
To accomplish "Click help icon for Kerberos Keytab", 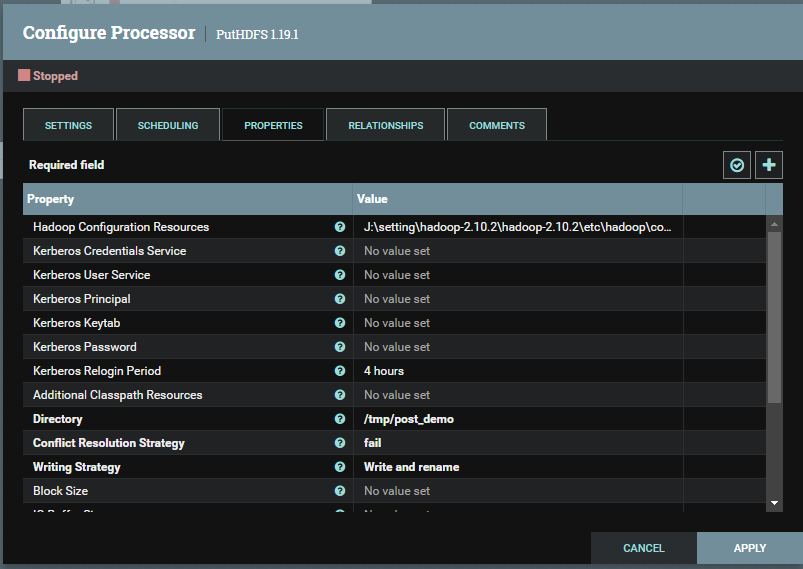I will coord(340,323).
